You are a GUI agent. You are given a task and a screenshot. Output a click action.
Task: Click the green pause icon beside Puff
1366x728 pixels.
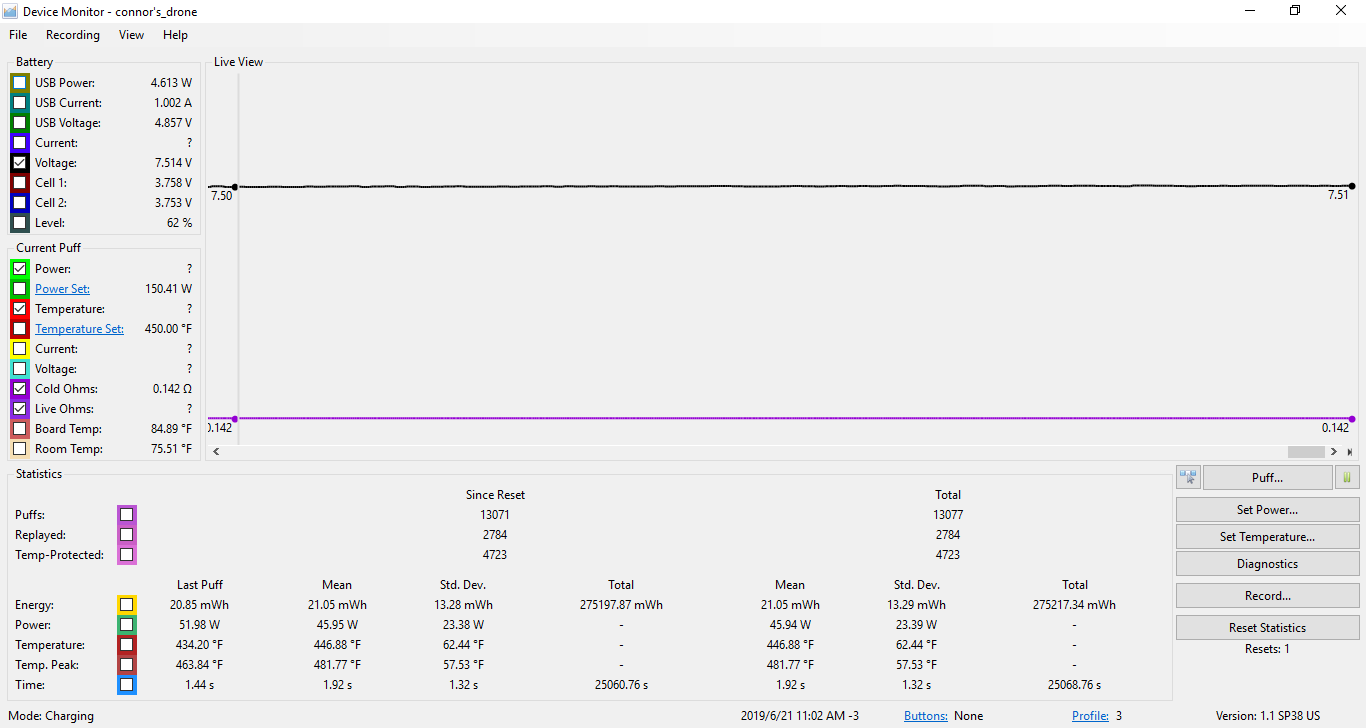point(1347,478)
